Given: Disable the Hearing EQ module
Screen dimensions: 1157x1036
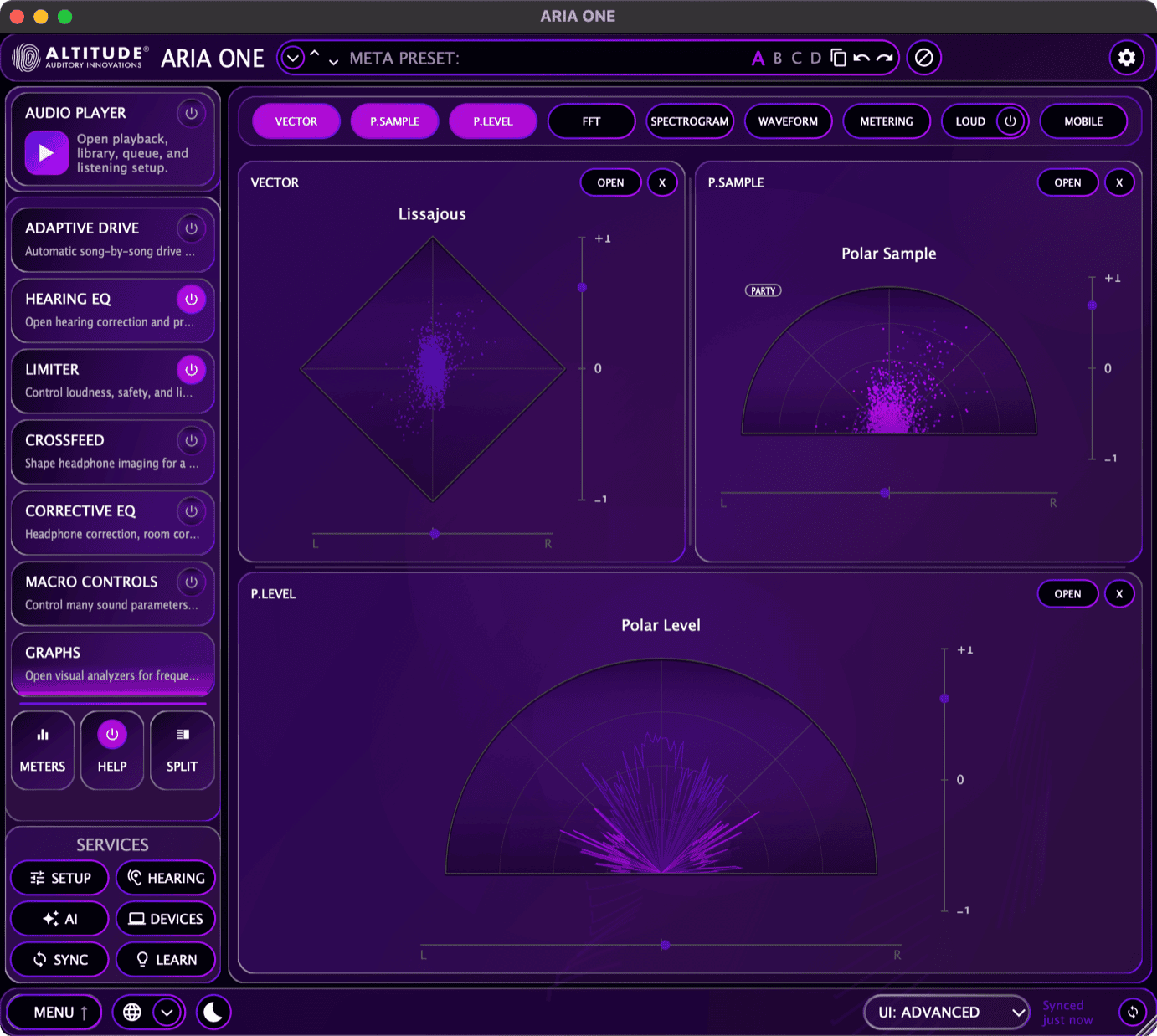Looking at the screenshot, I should (x=192, y=299).
